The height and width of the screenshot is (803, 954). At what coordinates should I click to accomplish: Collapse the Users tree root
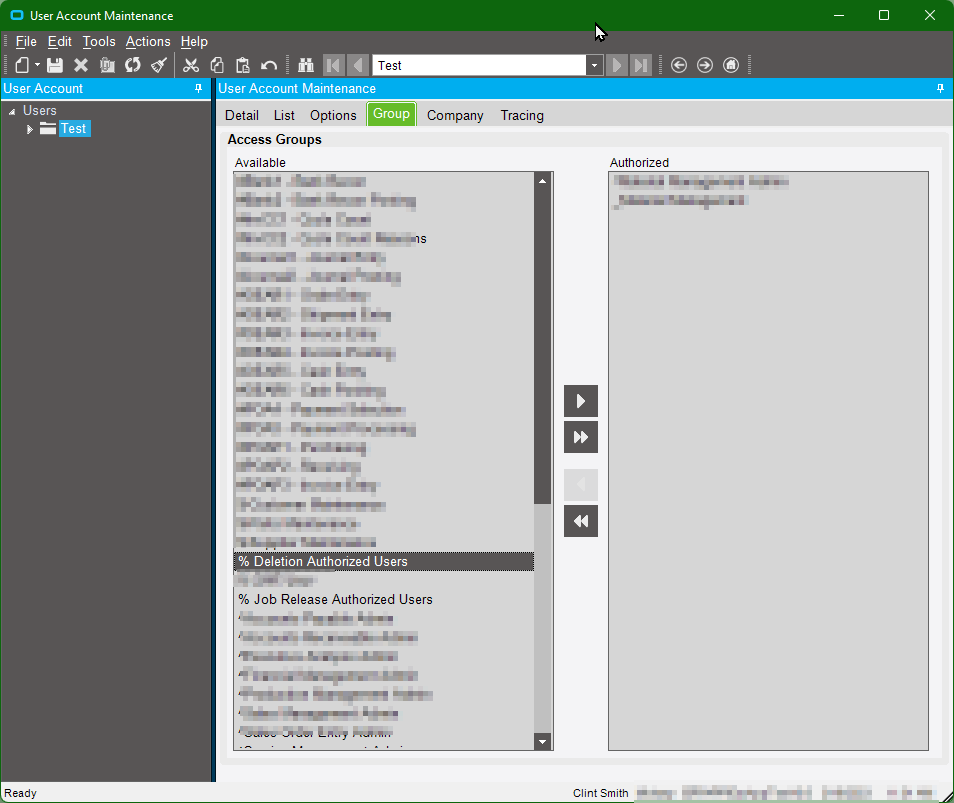click(12, 111)
